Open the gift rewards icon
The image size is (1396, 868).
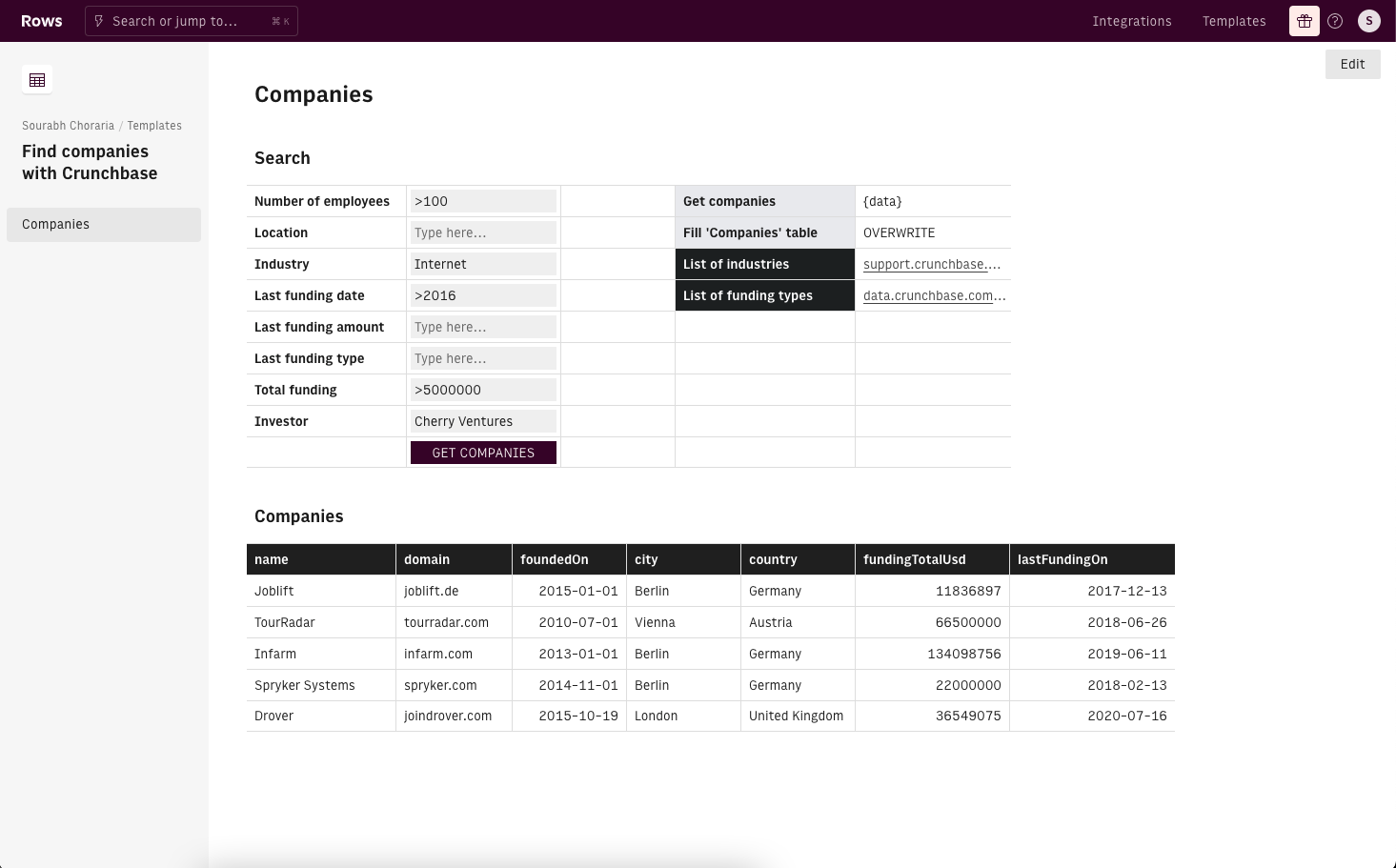pos(1305,21)
